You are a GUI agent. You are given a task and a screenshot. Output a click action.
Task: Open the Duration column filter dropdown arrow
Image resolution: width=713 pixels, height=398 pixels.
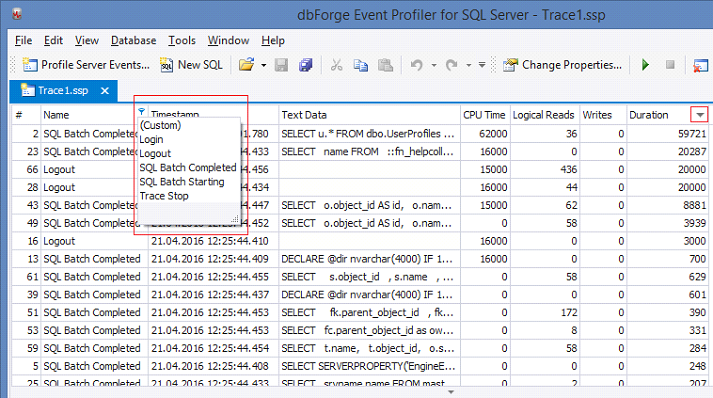tap(700, 115)
